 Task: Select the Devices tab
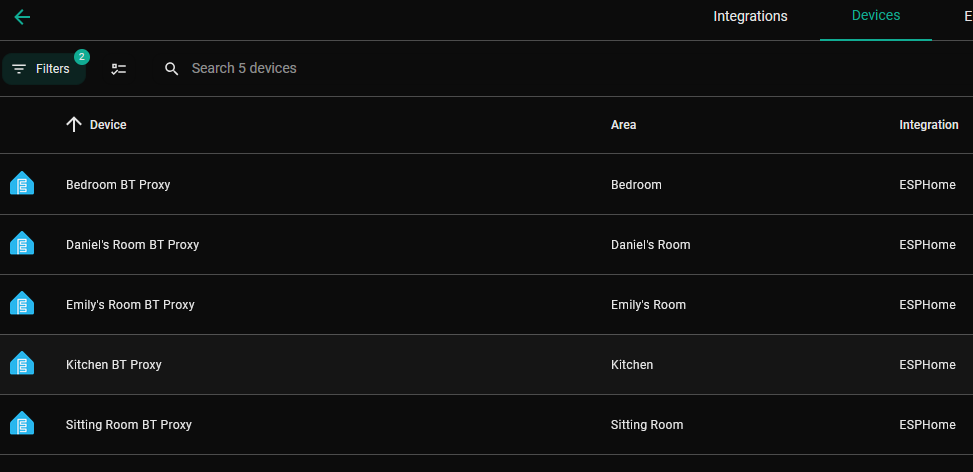coord(875,16)
